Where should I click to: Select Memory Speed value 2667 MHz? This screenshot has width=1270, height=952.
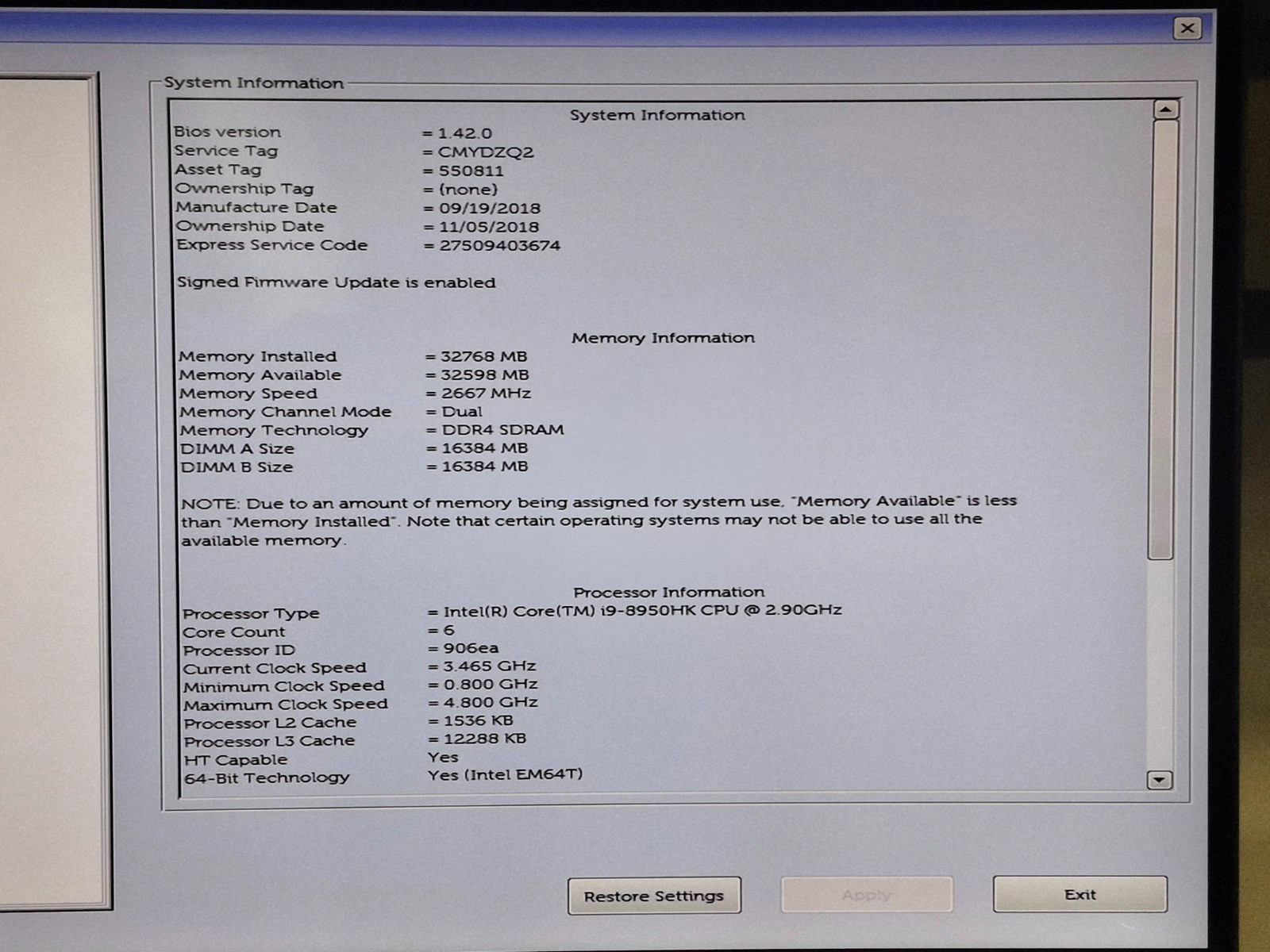pos(486,393)
